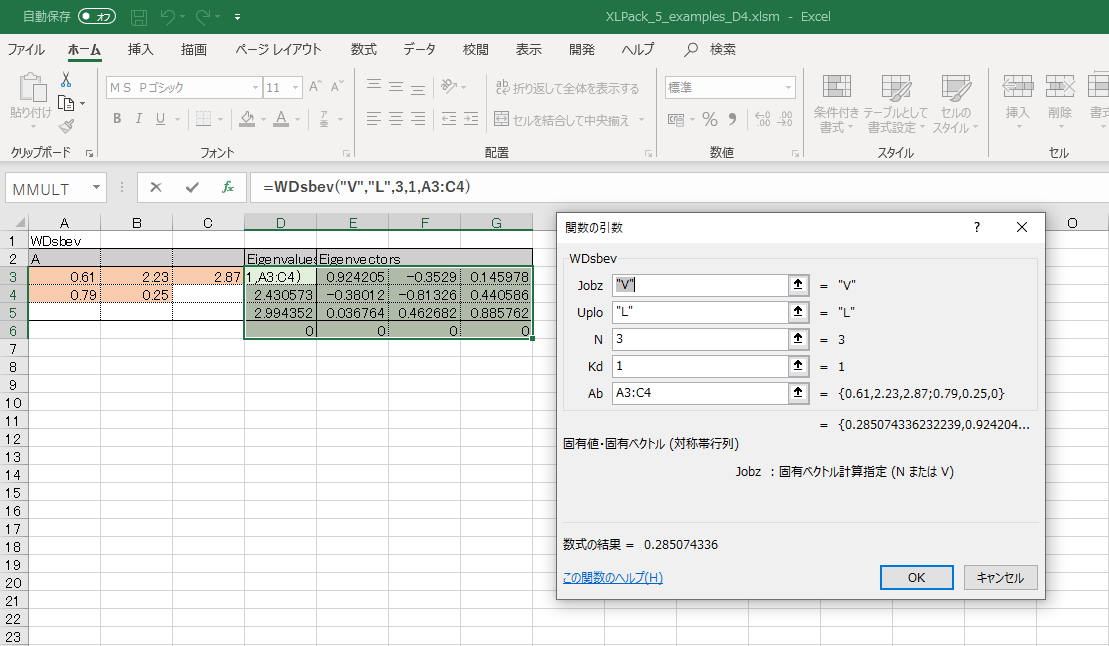Toggle the AutoSave switch
This screenshot has width=1109, height=646.
[x=97, y=17]
